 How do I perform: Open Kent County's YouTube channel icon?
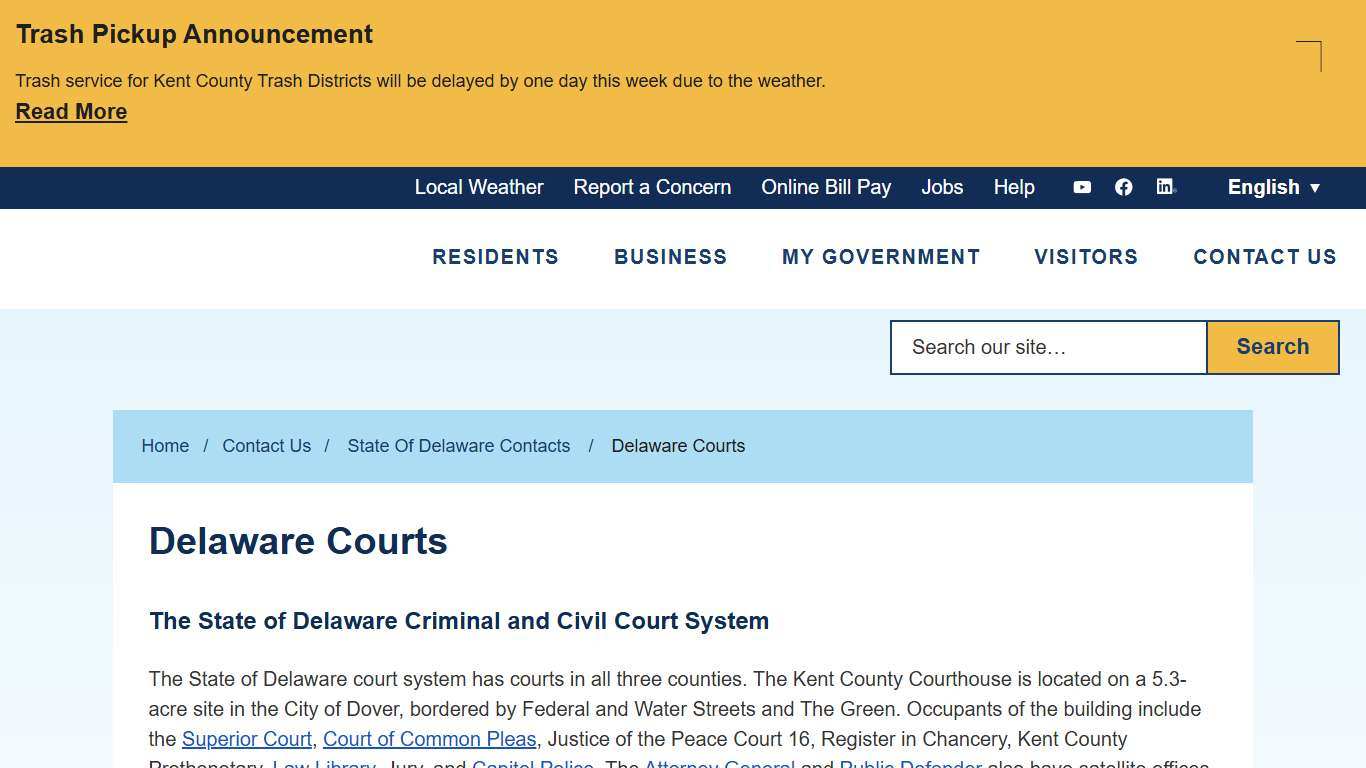1081,187
